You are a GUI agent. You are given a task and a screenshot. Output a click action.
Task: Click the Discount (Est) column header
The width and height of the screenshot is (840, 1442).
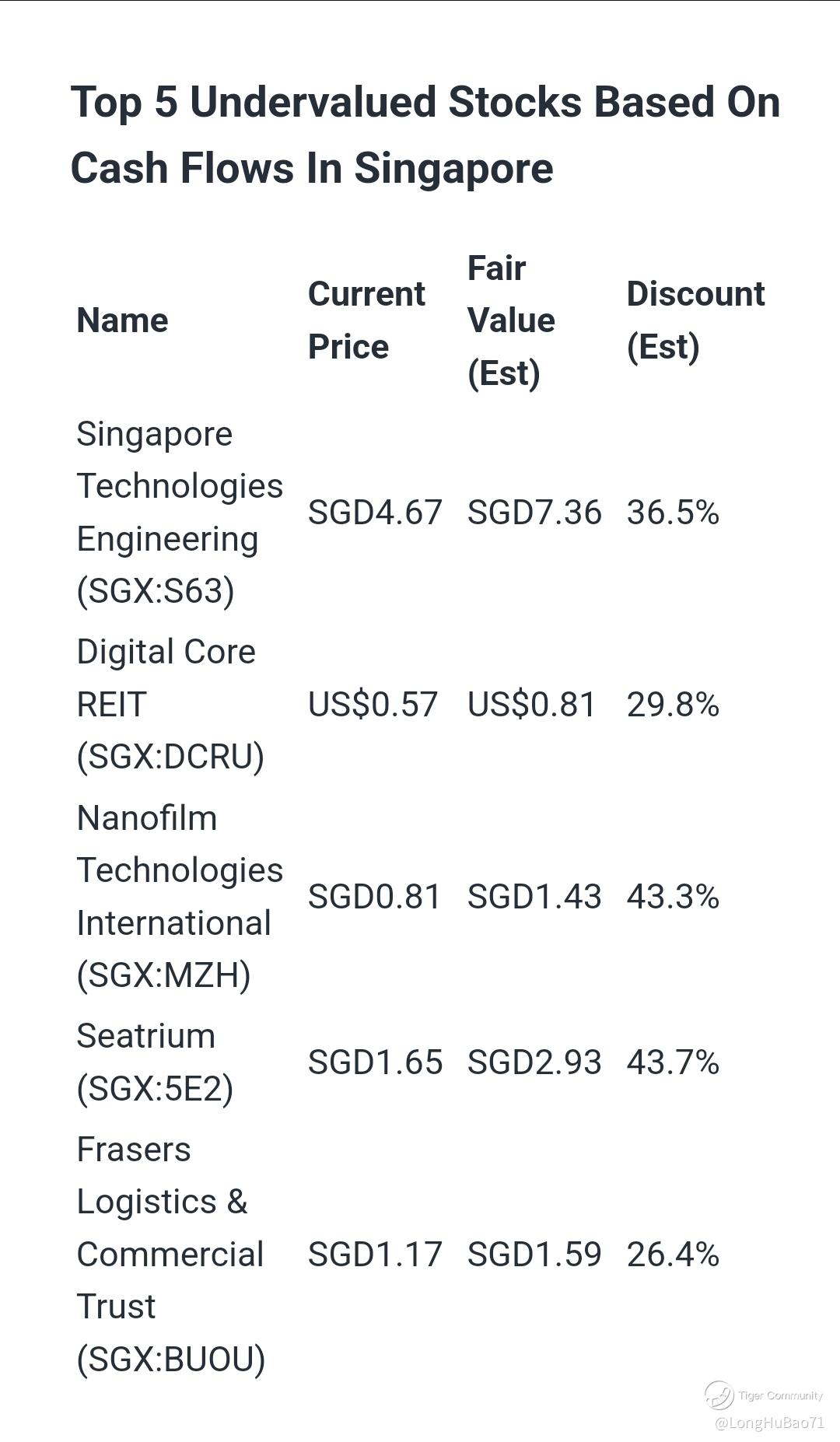[695, 320]
